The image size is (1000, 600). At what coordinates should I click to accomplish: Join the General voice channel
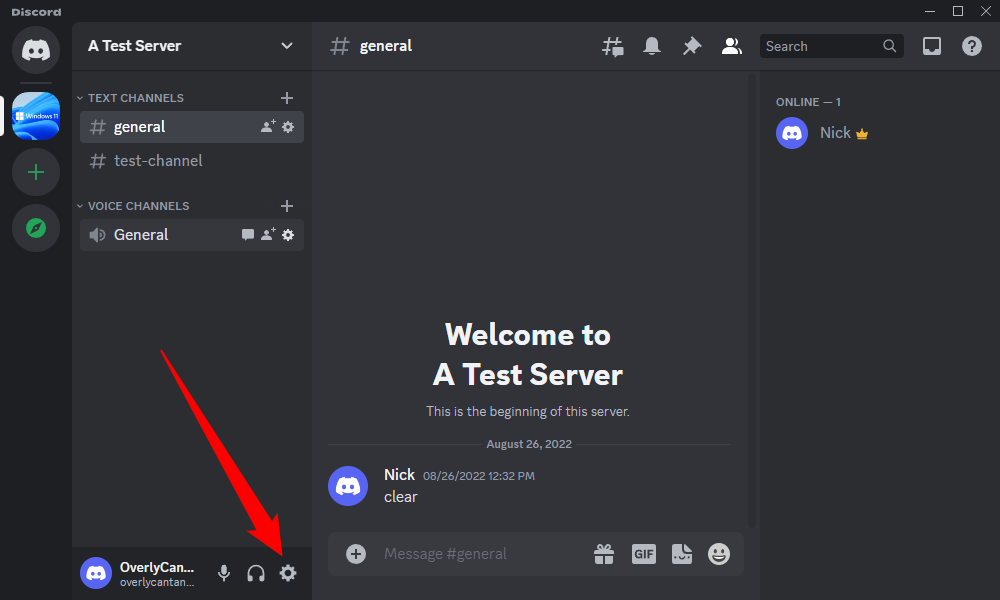tap(141, 235)
